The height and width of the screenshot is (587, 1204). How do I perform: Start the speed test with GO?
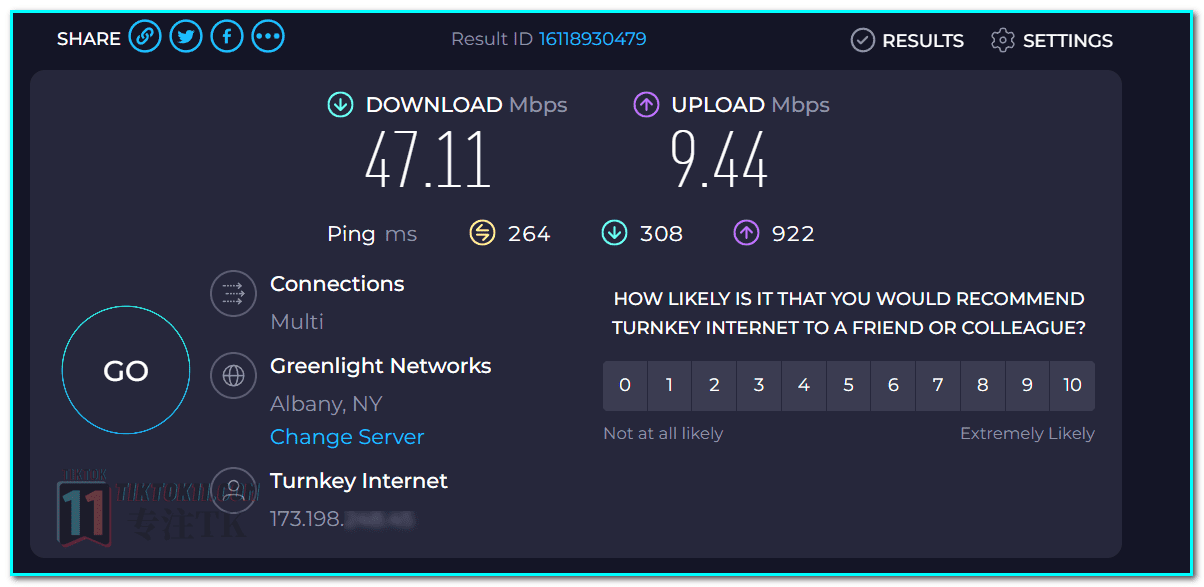(126, 370)
